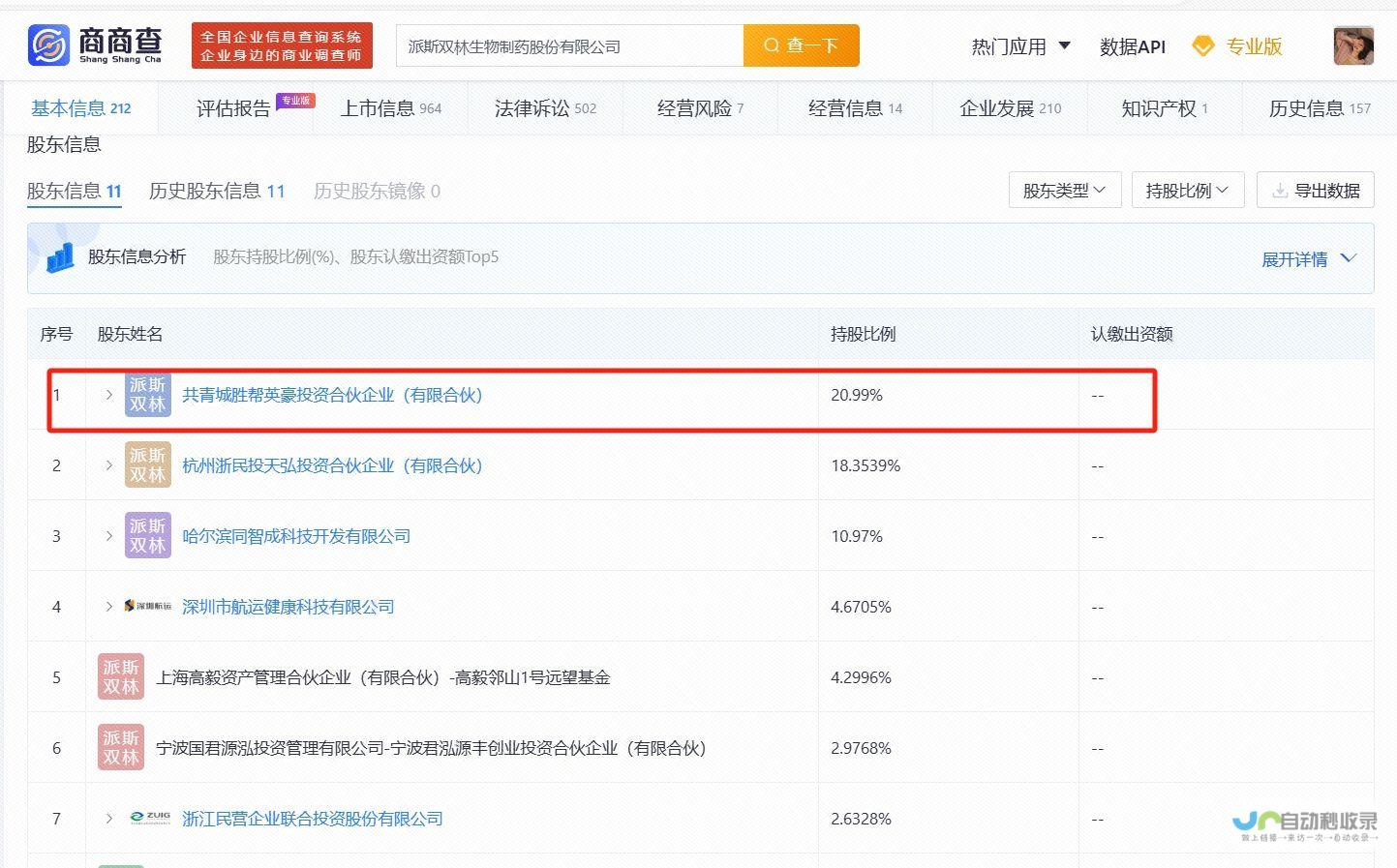Switch to the 经营风险 tab
This screenshot has width=1397, height=868.
(700, 108)
